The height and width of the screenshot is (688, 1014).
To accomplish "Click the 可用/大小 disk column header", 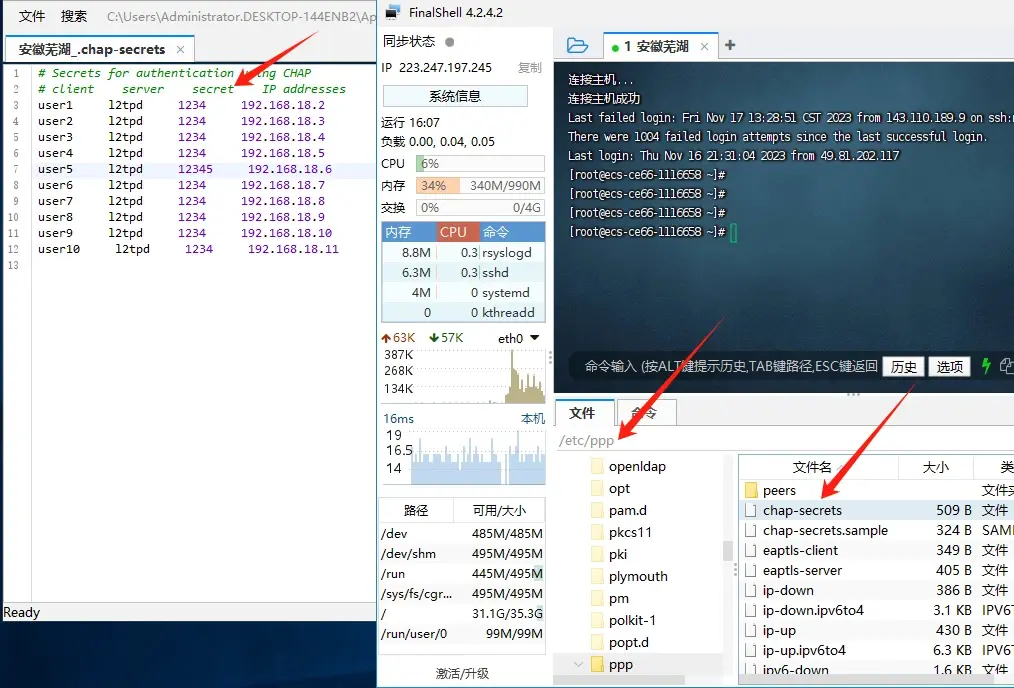I will pyautogui.click(x=499, y=510).
